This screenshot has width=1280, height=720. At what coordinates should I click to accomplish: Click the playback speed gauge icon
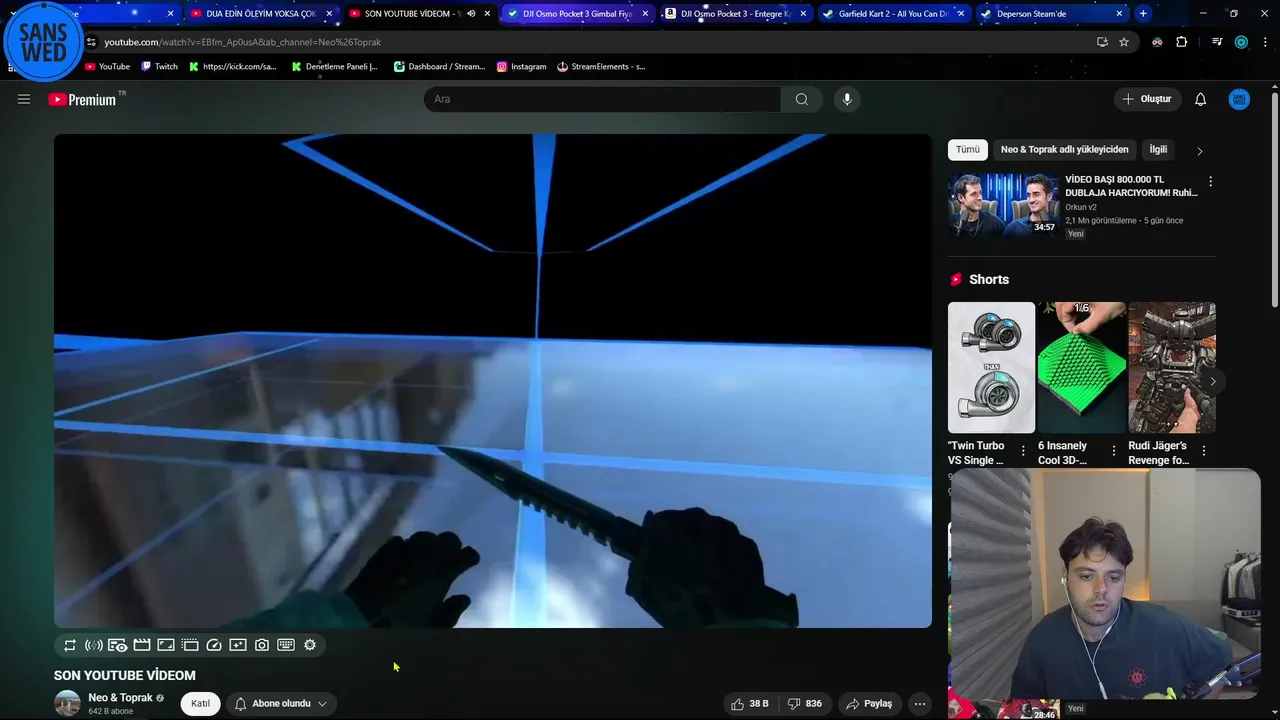tap(214, 645)
